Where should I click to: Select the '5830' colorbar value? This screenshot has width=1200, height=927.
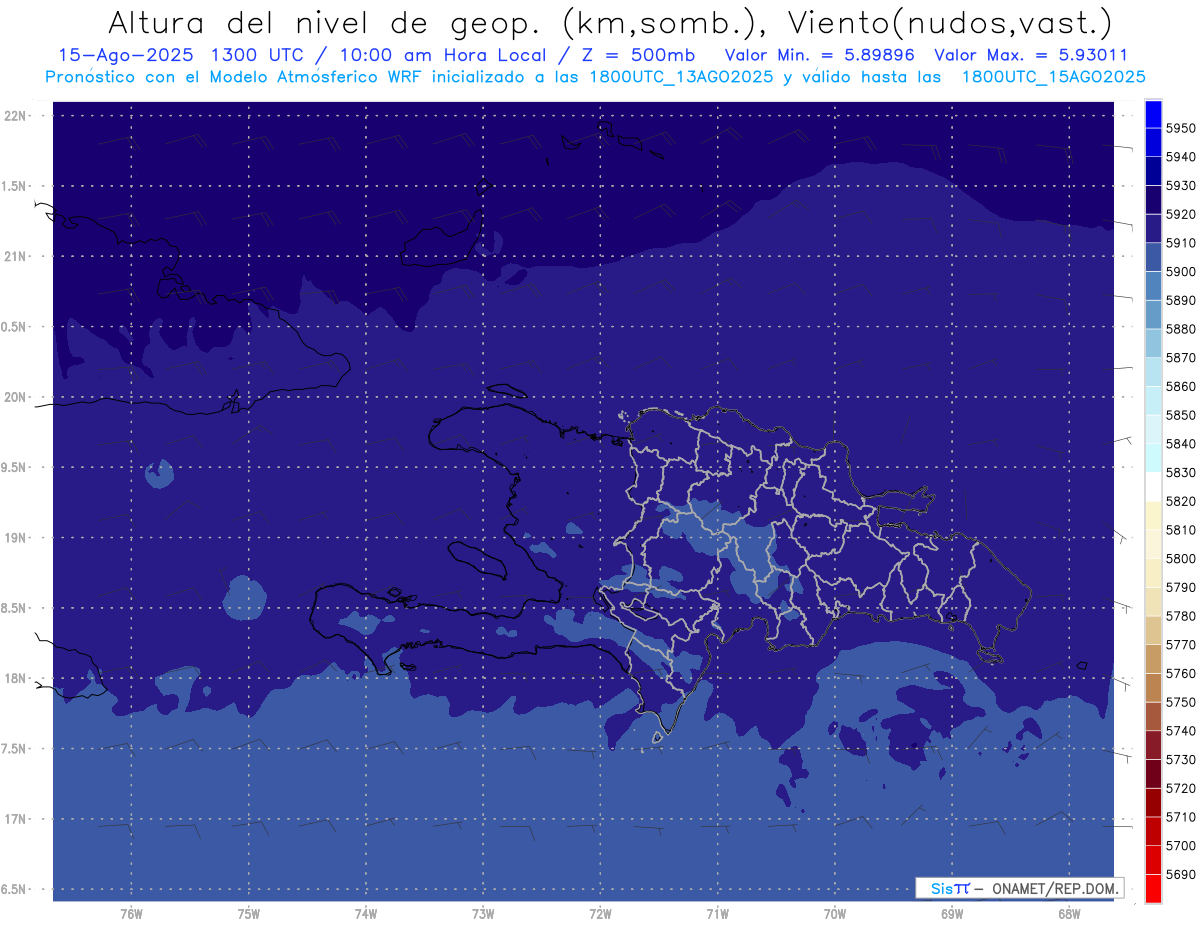[x=1181, y=473]
